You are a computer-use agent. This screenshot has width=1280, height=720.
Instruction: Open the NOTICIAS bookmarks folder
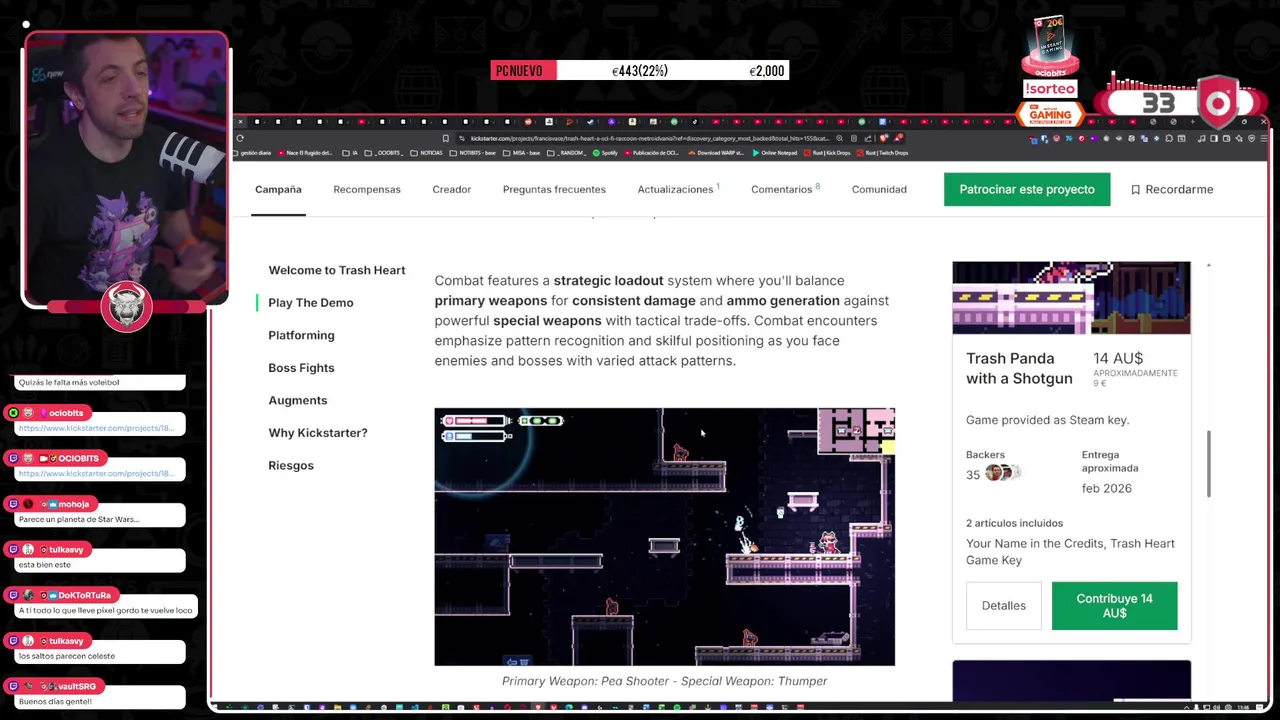pyautogui.click(x=426, y=153)
